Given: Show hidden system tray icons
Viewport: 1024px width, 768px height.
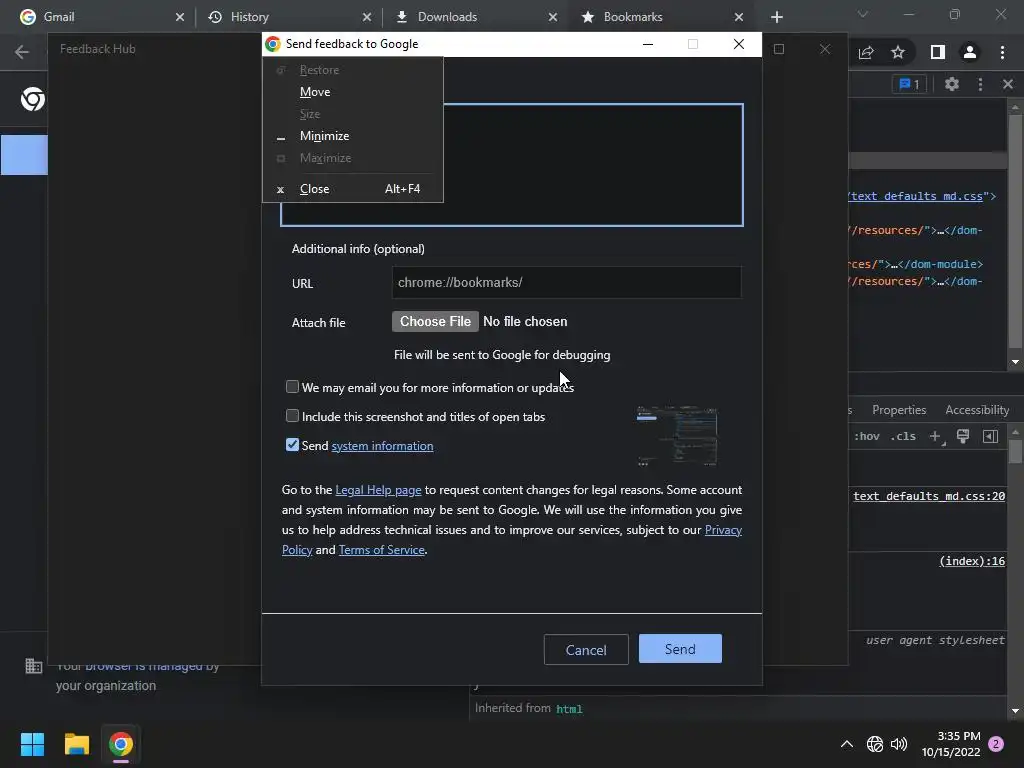Looking at the screenshot, I should point(846,744).
